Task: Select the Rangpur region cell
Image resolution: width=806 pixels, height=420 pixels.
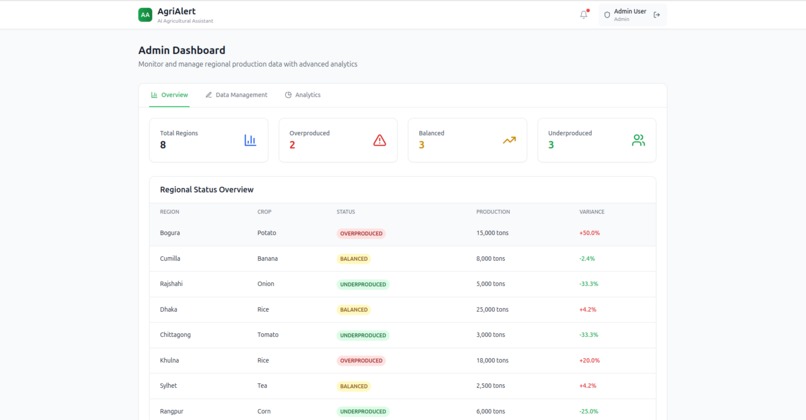Action: [x=171, y=411]
